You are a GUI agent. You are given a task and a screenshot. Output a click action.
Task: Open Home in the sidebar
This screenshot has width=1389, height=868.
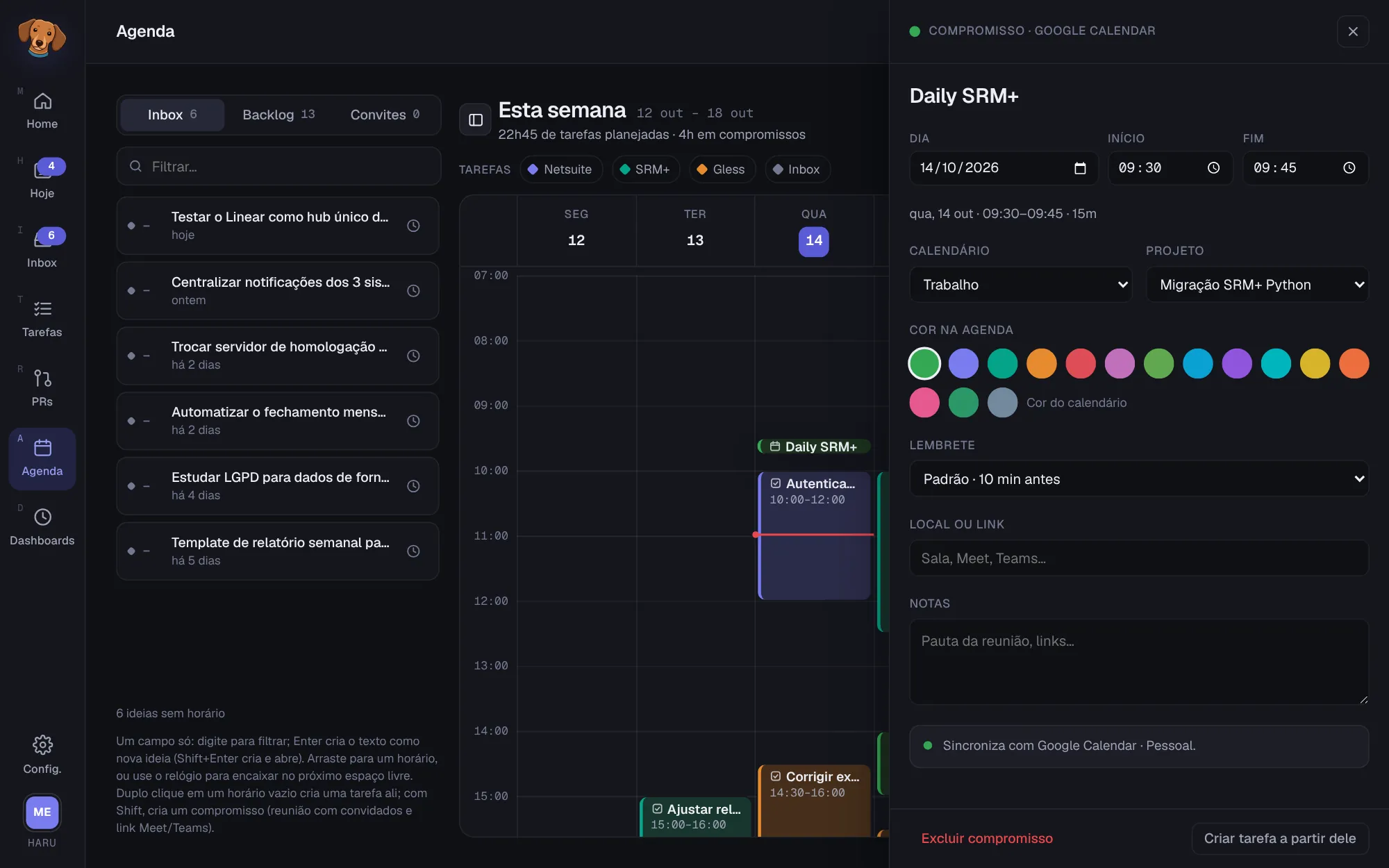42,111
